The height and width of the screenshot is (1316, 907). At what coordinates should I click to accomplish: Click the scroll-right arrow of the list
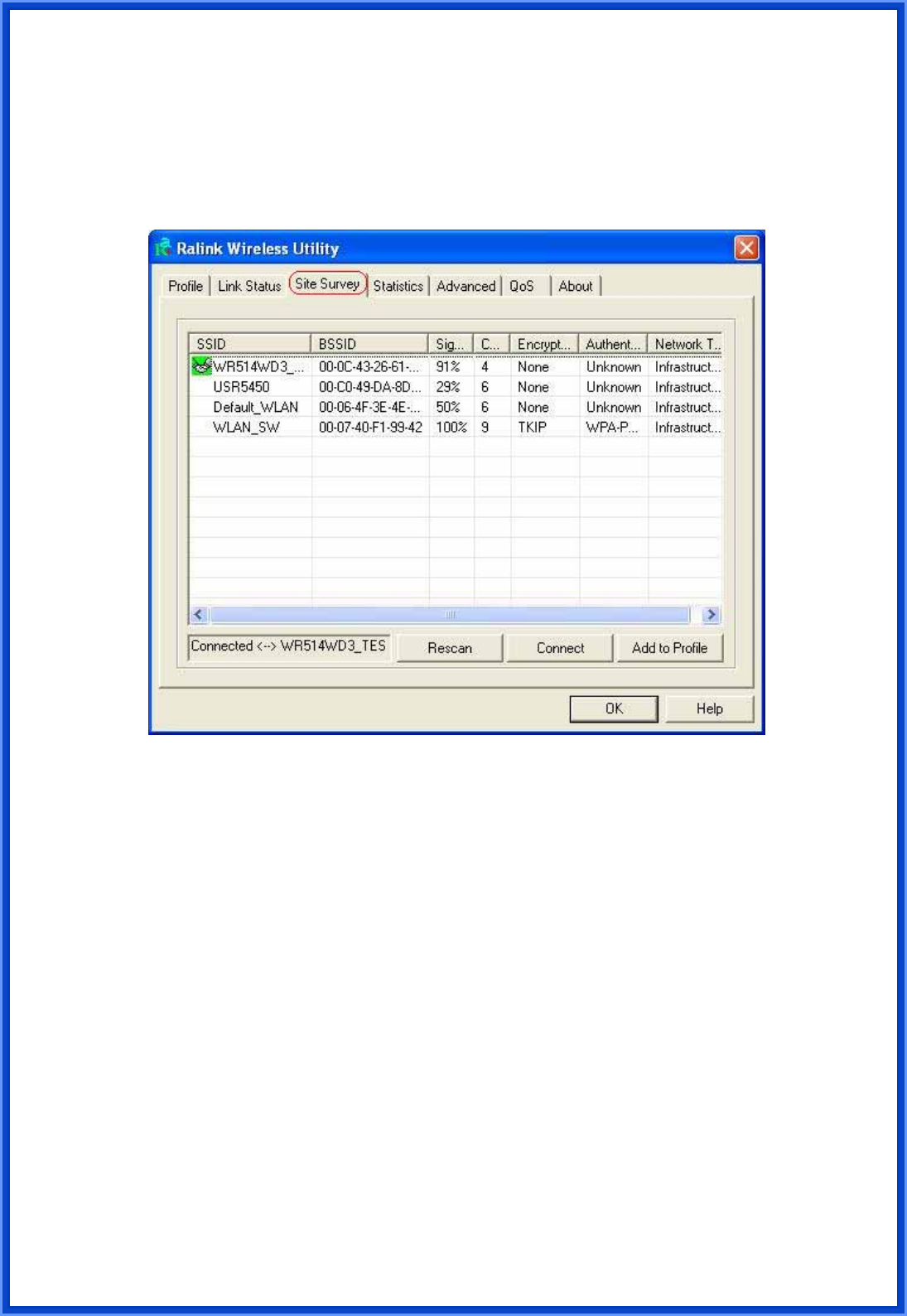click(711, 615)
